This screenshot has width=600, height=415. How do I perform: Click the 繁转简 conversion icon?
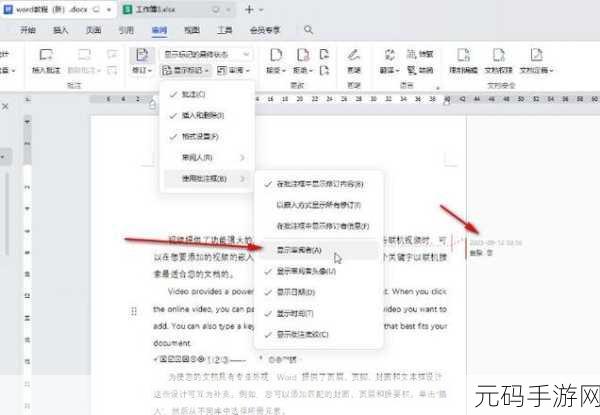(x=420, y=54)
